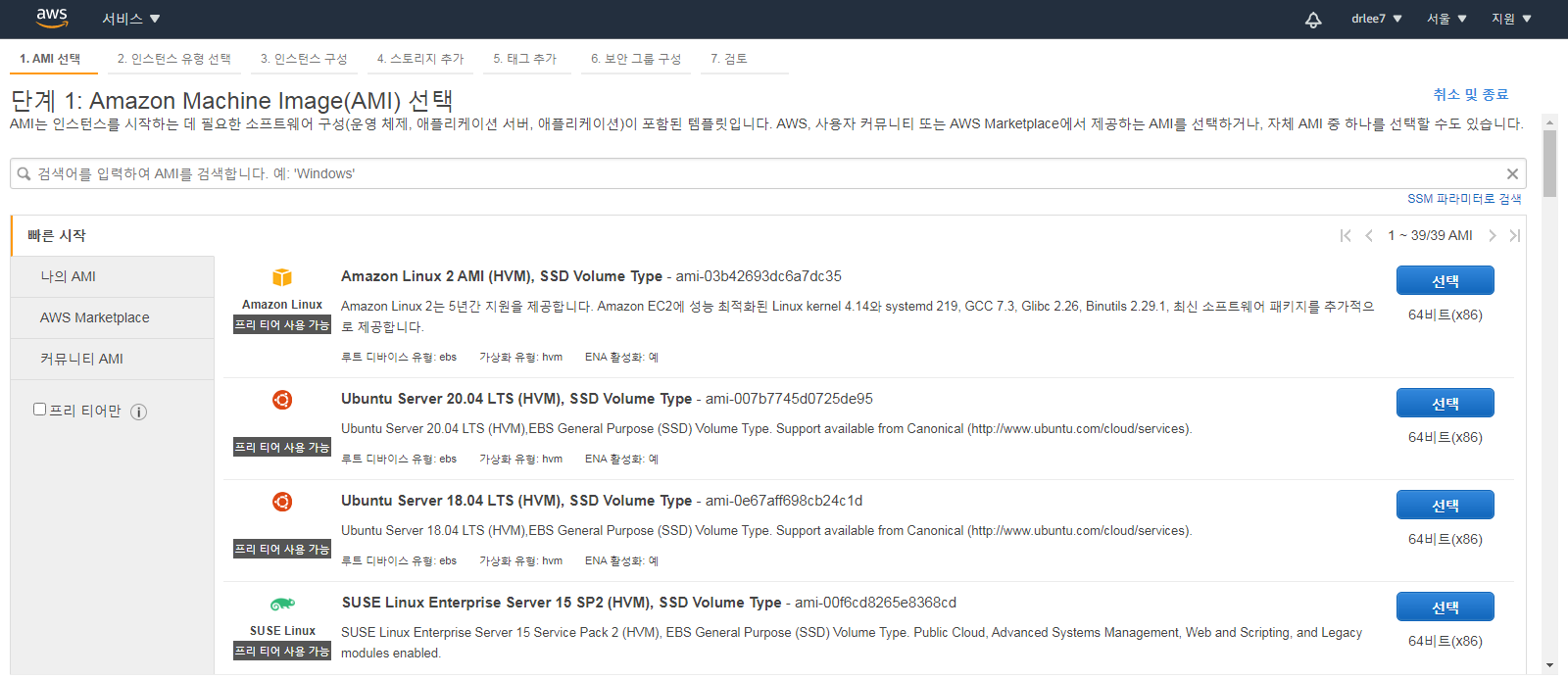
Task: Click the Amazon Linux label under icon
Action: coord(282,305)
